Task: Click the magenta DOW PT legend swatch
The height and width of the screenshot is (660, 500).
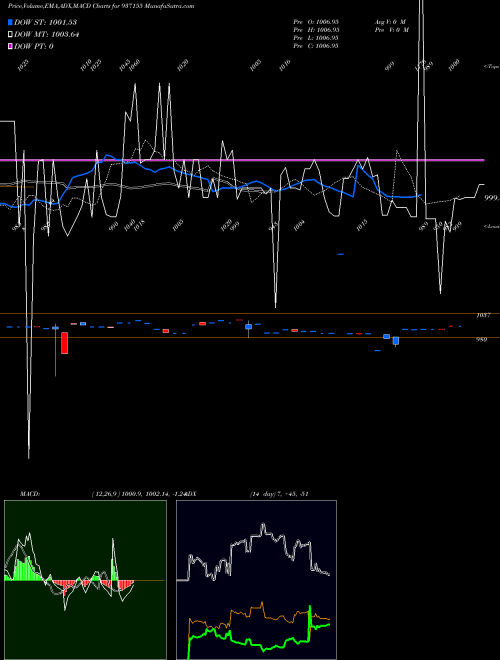Action: (x=11, y=46)
